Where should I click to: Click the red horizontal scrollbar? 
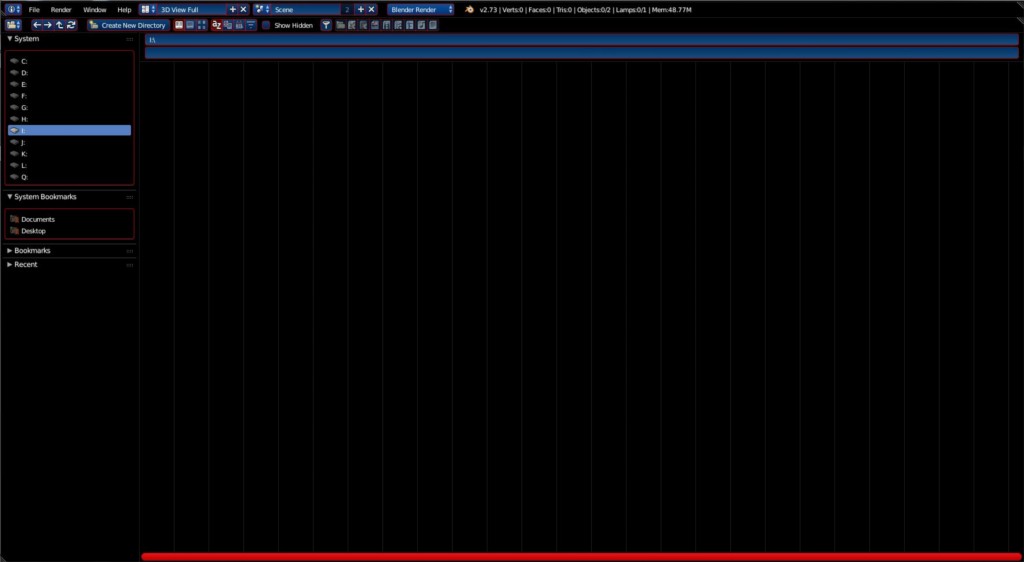(x=581, y=557)
